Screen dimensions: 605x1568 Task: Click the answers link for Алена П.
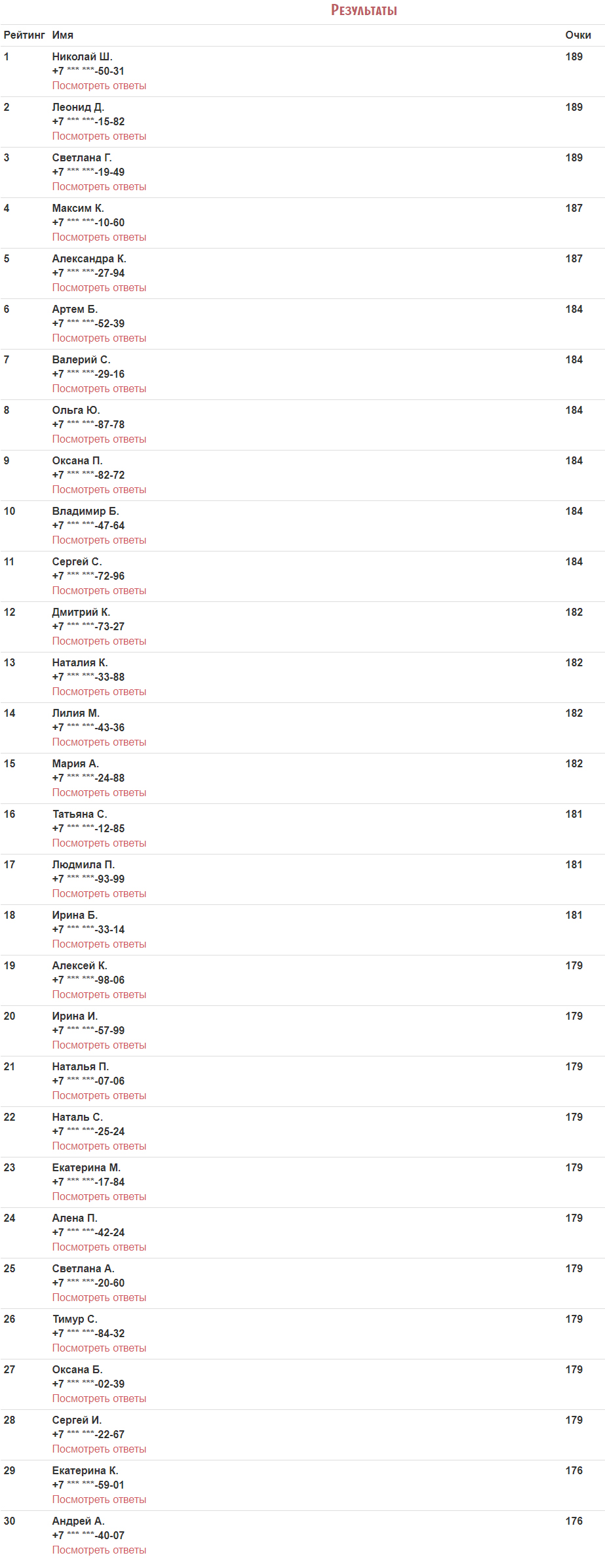tap(99, 1247)
